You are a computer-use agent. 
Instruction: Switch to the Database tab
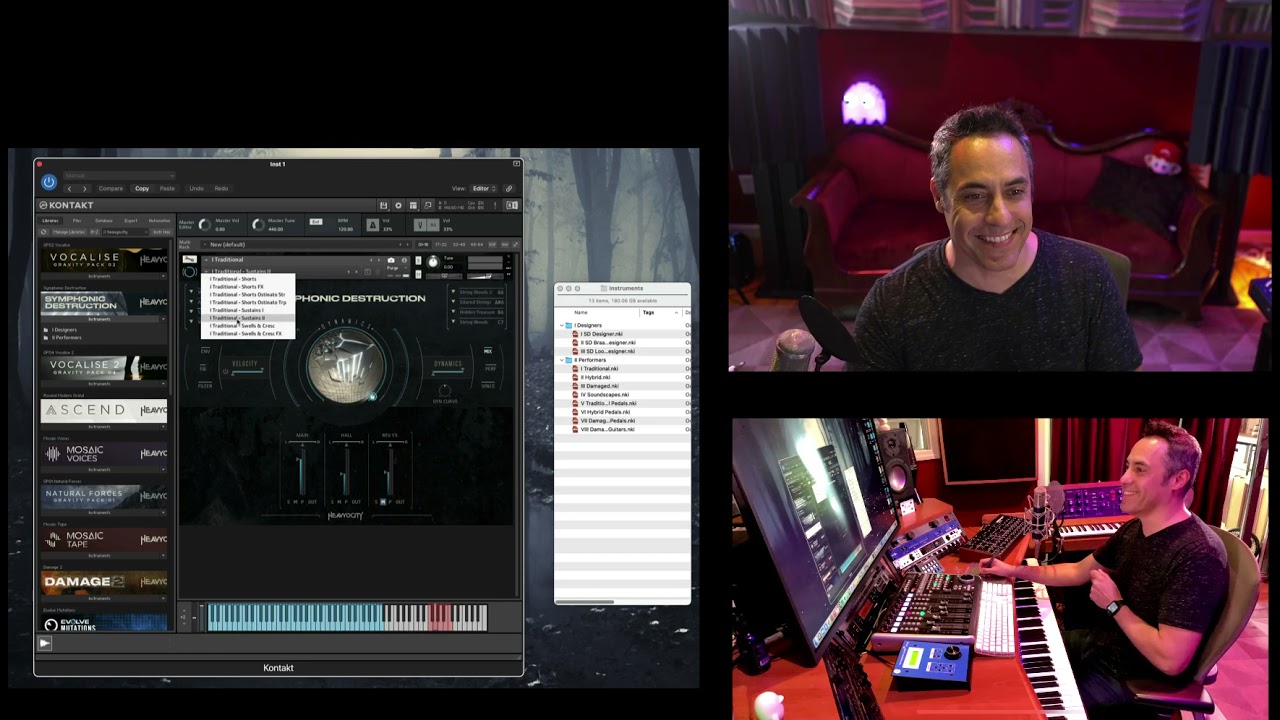pyautogui.click(x=103, y=221)
